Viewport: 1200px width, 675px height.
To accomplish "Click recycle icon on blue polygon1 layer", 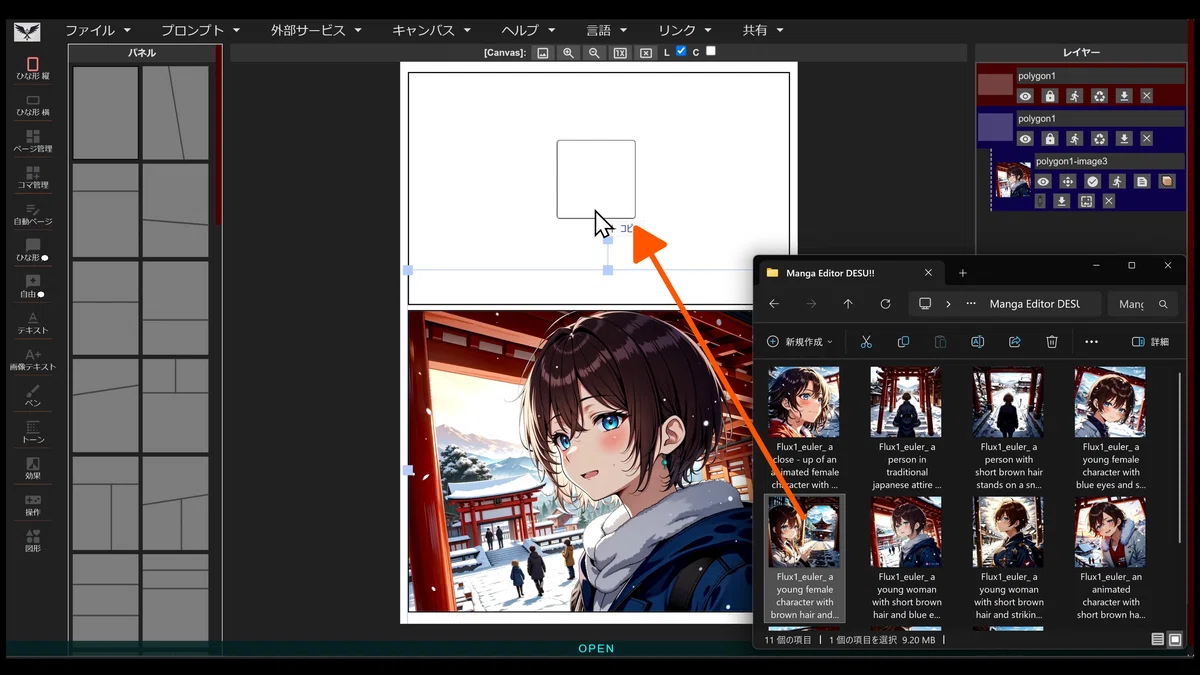I will click(x=1099, y=139).
